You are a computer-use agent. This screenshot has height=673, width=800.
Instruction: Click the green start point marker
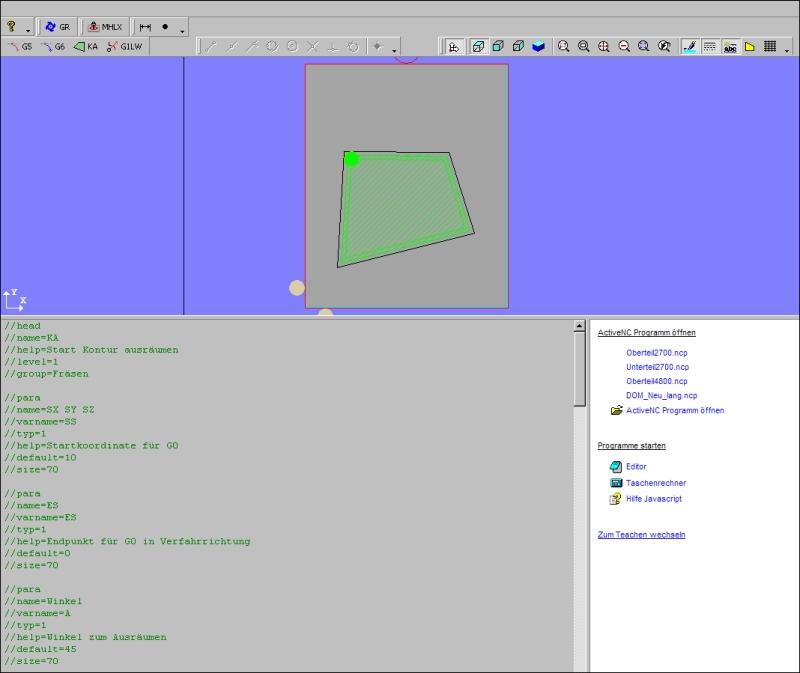click(x=352, y=159)
